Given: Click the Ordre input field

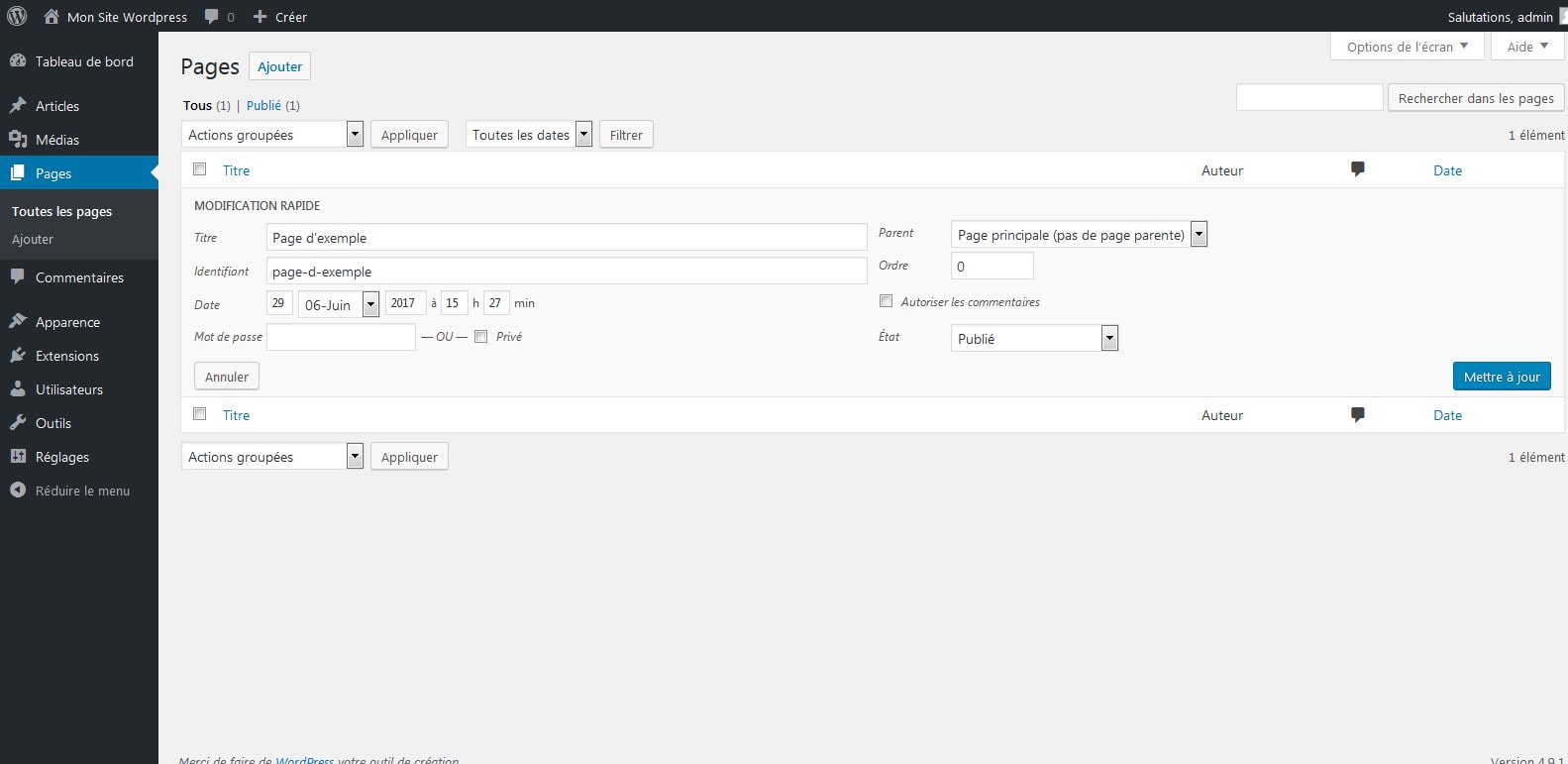Looking at the screenshot, I should (992, 266).
